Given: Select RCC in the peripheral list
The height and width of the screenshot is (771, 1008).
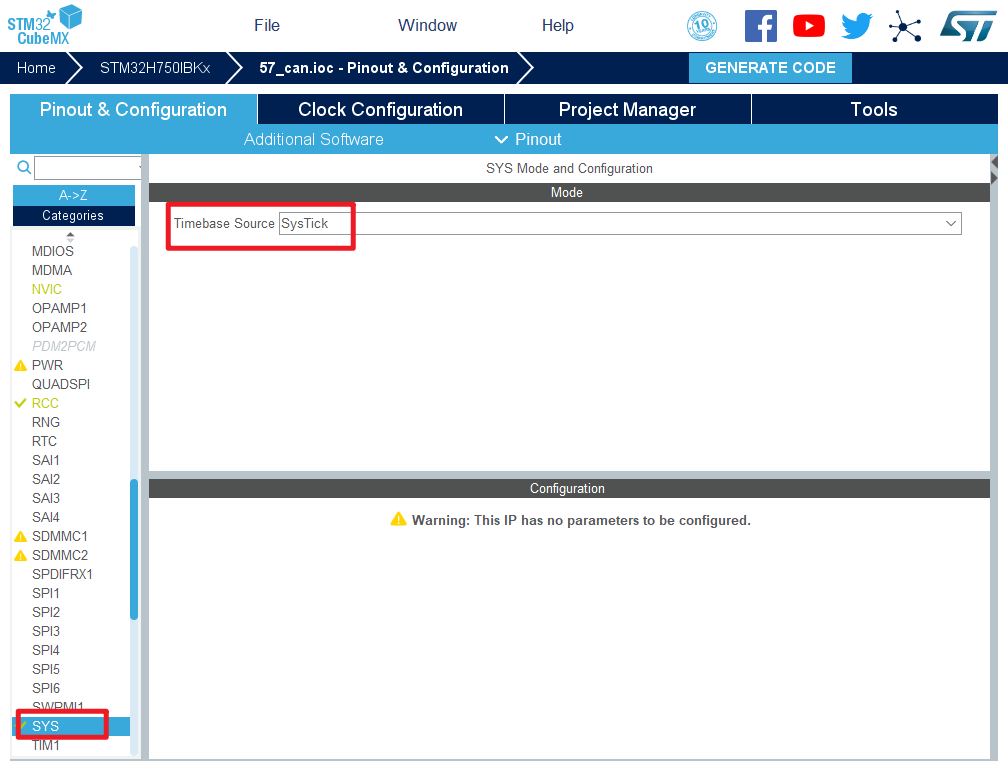Looking at the screenshot, I should pos(45,403).
